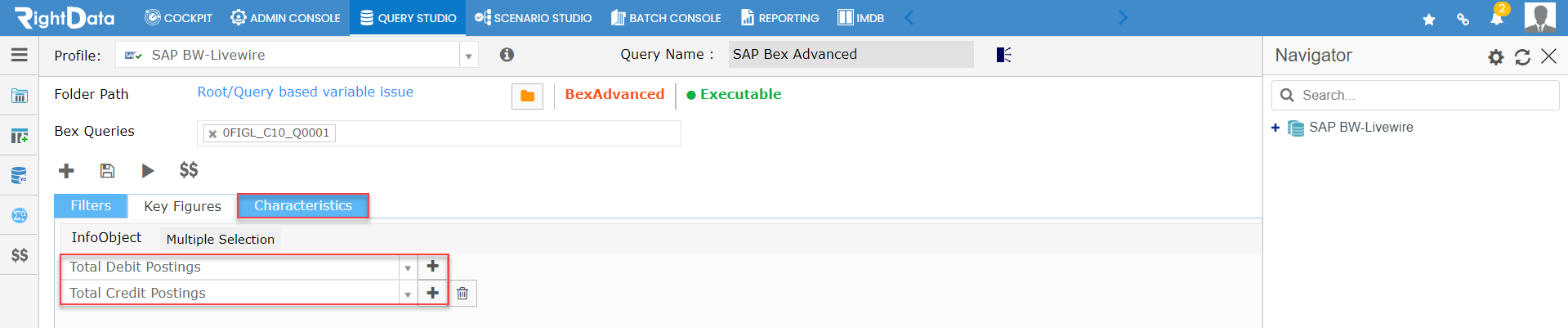Click the link chain icon in header
1568x328 pixels.
[1463, 20]
